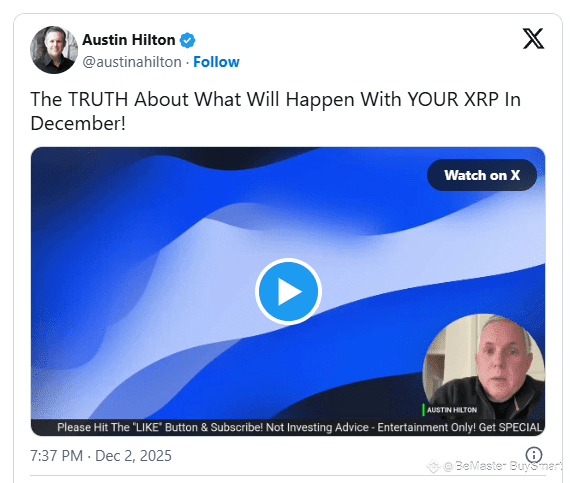Image resolution: width=570 pixels, height=483 pixels.
Task: Click the blue verified checkmark badge
Action: click(x=188, y=40)
